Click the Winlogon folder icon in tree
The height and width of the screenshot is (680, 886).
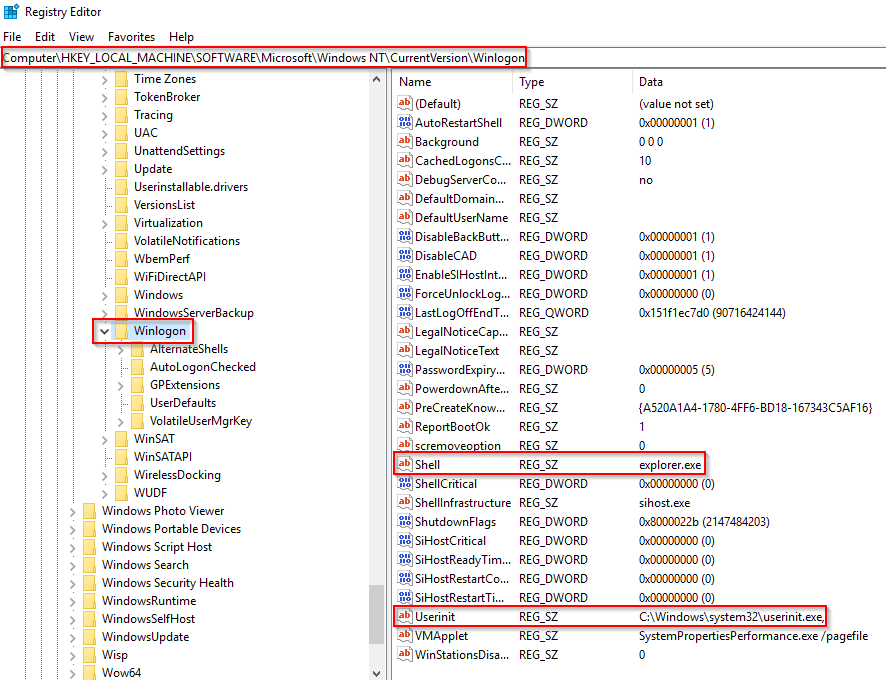122,331
